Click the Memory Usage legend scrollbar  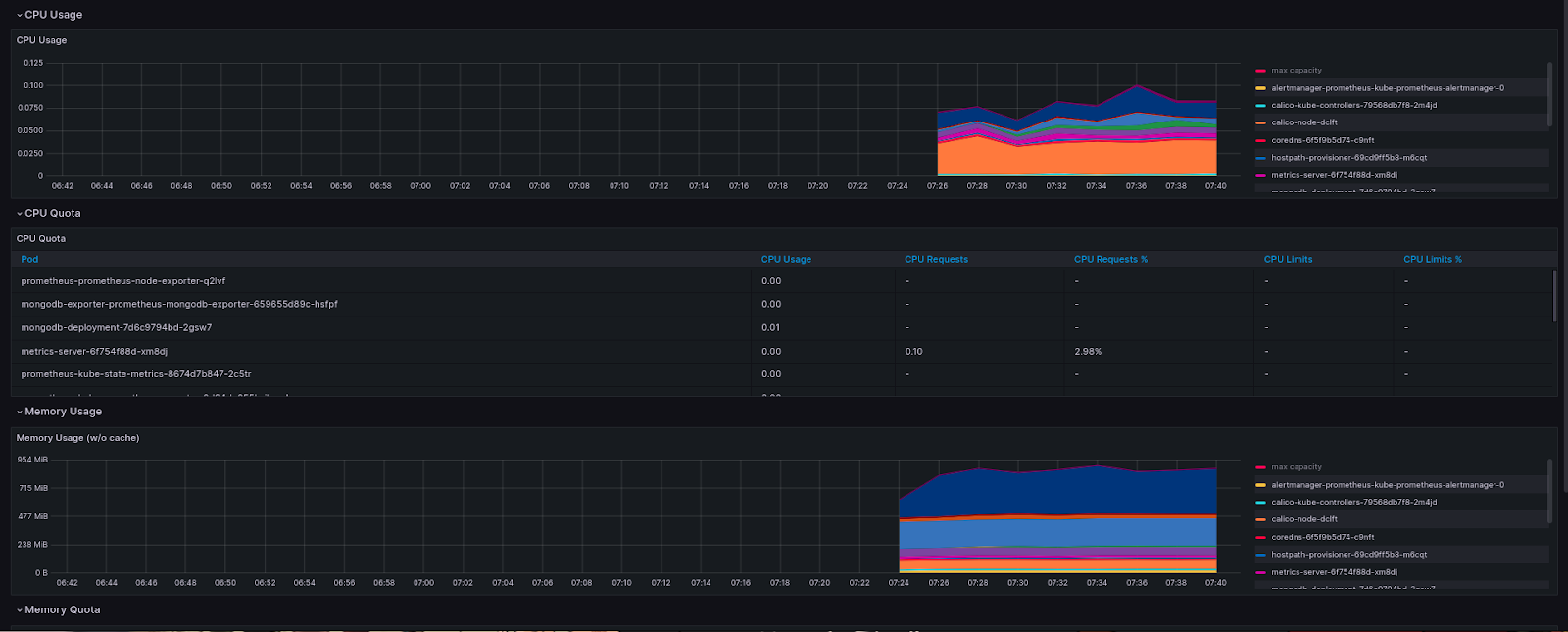[1549, 491]
